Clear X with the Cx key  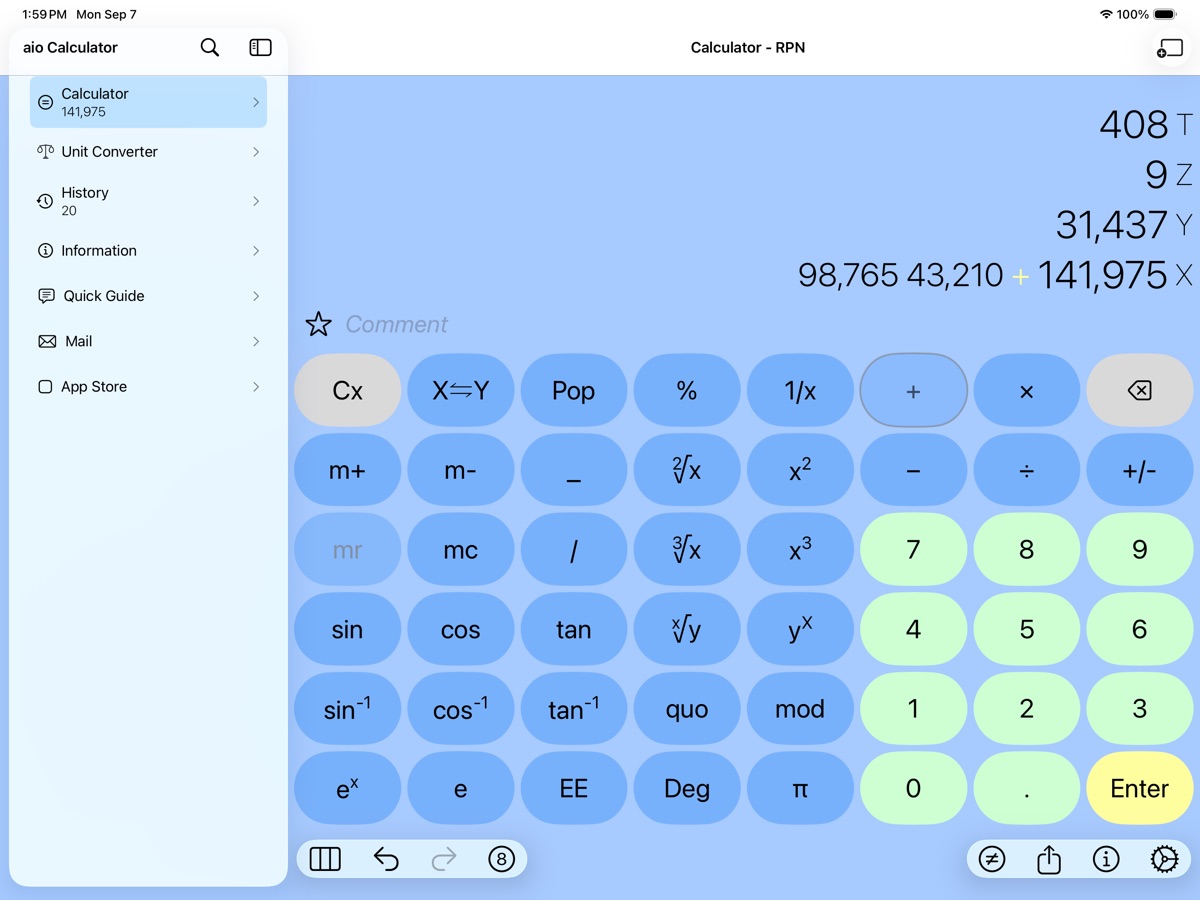coord(347,391)
